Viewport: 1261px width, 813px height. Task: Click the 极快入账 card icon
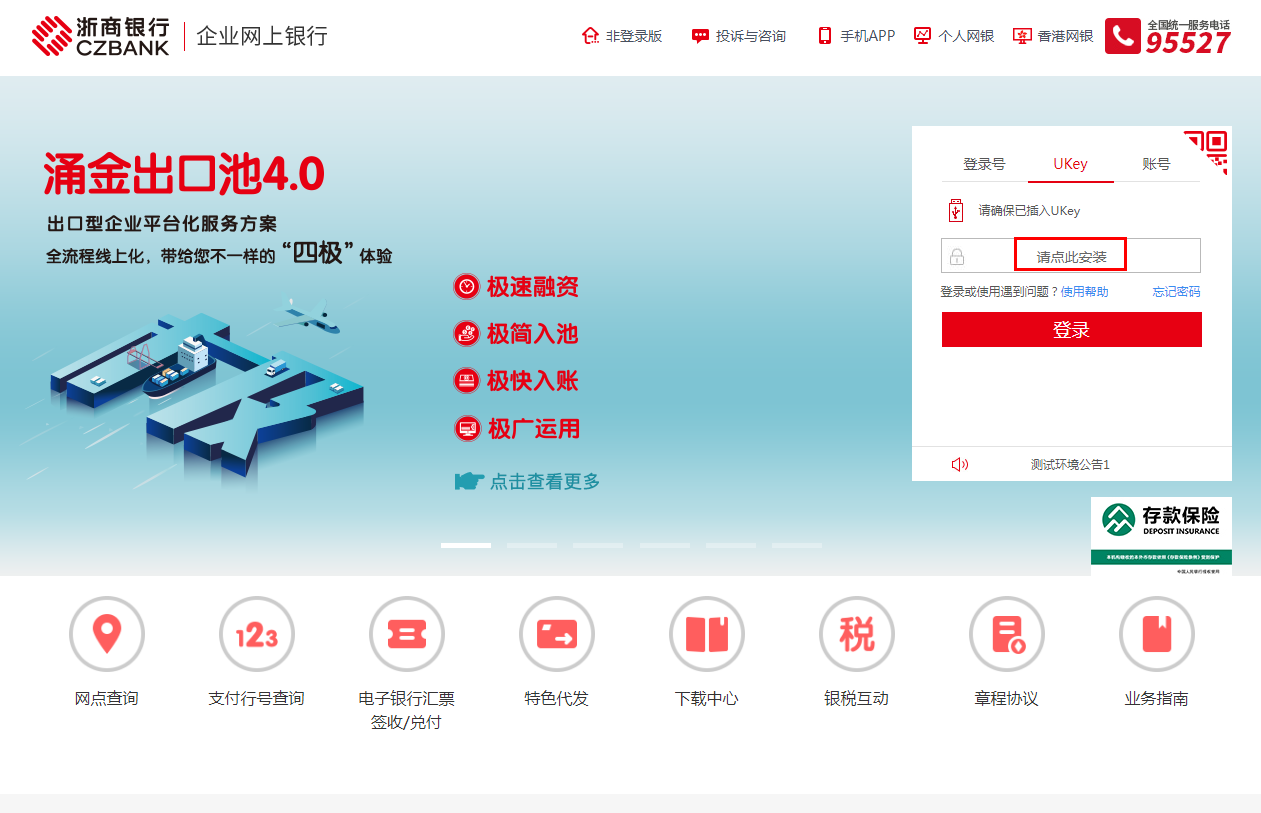click(467, 381)
